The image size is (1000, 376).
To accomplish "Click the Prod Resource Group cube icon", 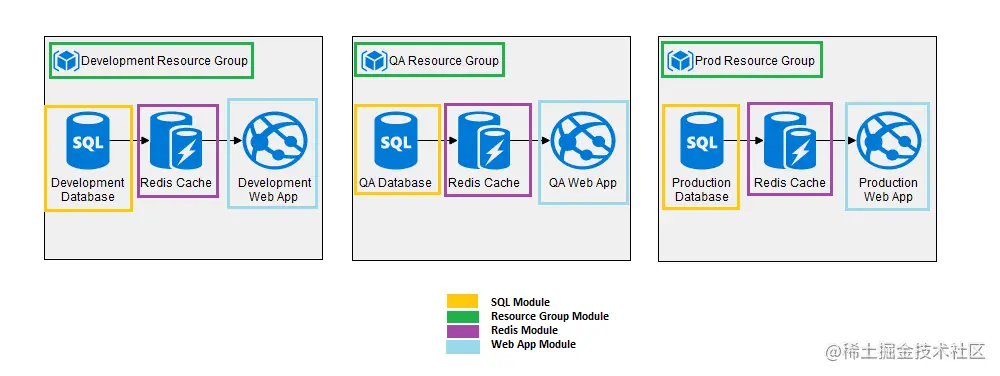I will pos(680,61).
